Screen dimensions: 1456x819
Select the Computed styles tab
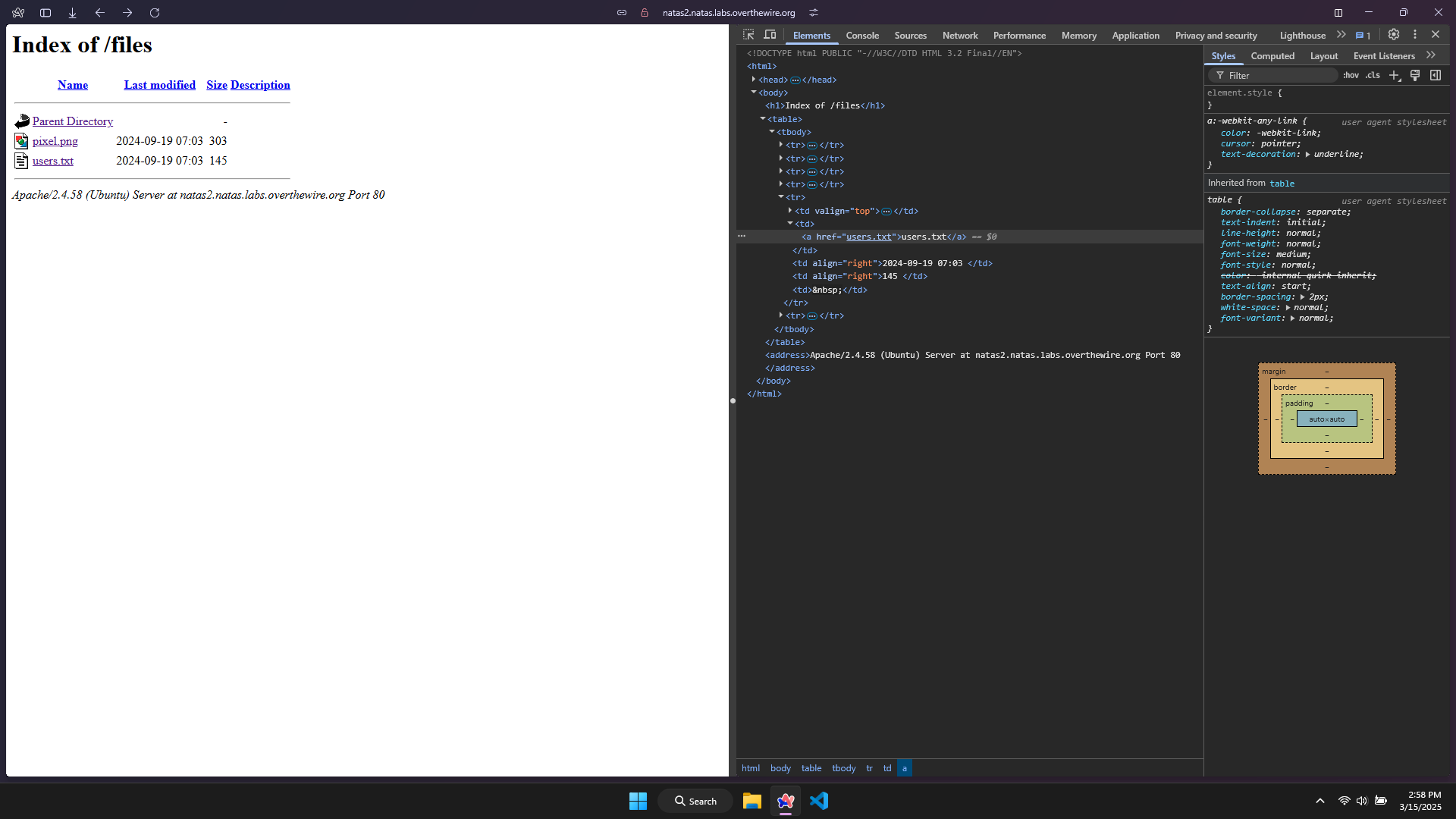(x=1272, y=56)
